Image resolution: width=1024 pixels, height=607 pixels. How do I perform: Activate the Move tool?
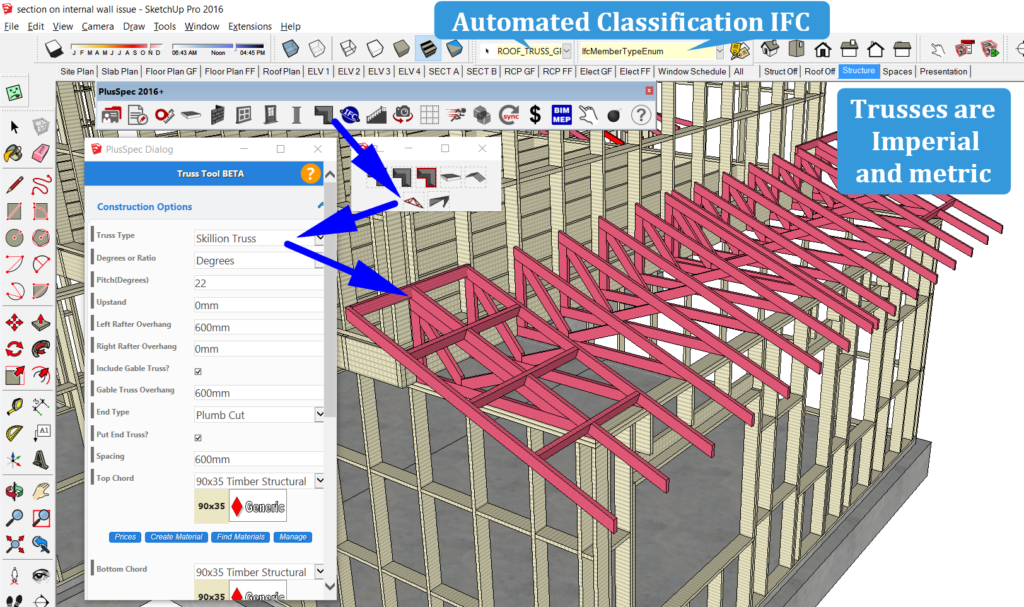[x=14, y=322]
